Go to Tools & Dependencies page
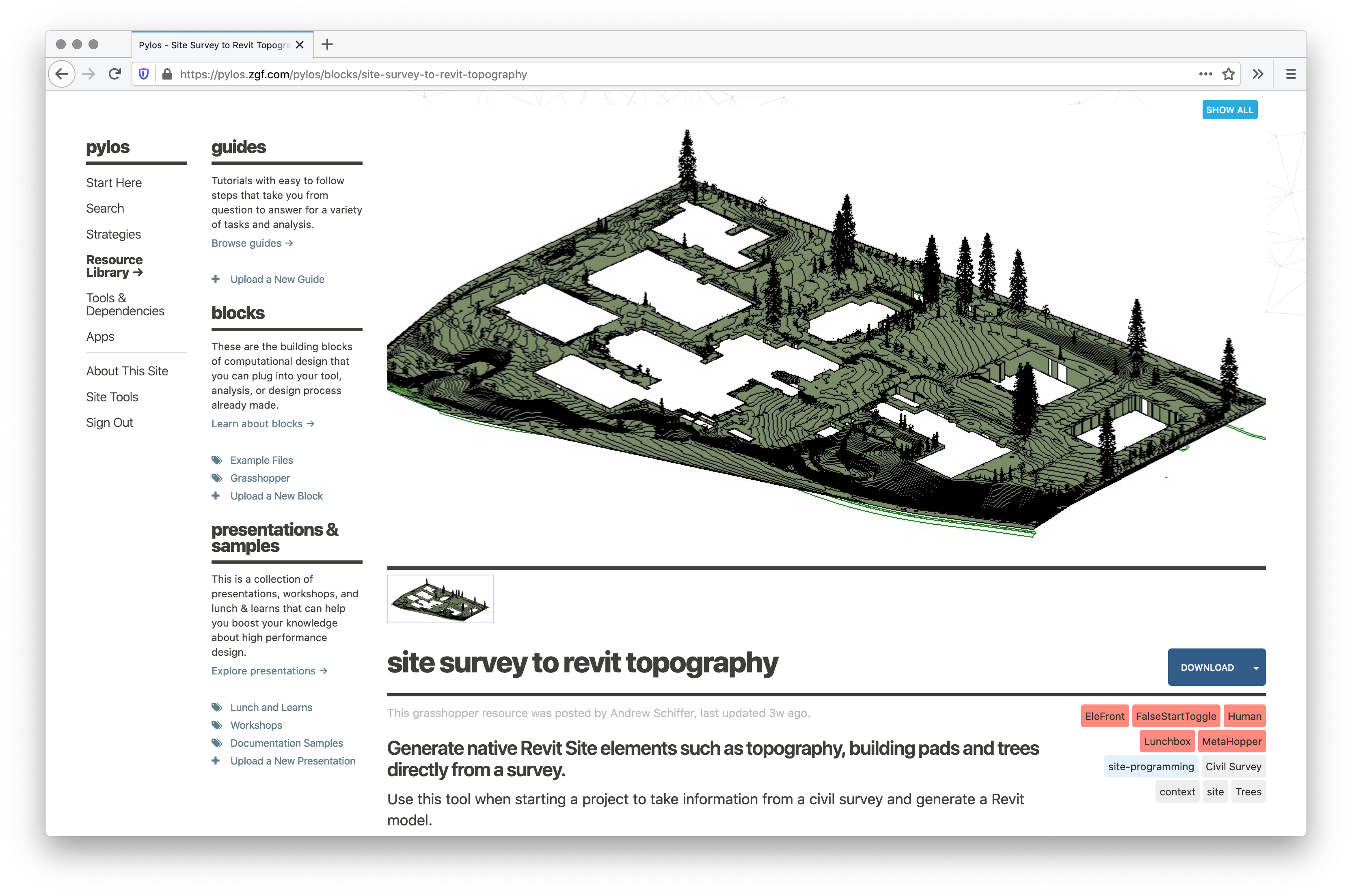This screenshot has height=896, width=1352. [x=125, y=305]
